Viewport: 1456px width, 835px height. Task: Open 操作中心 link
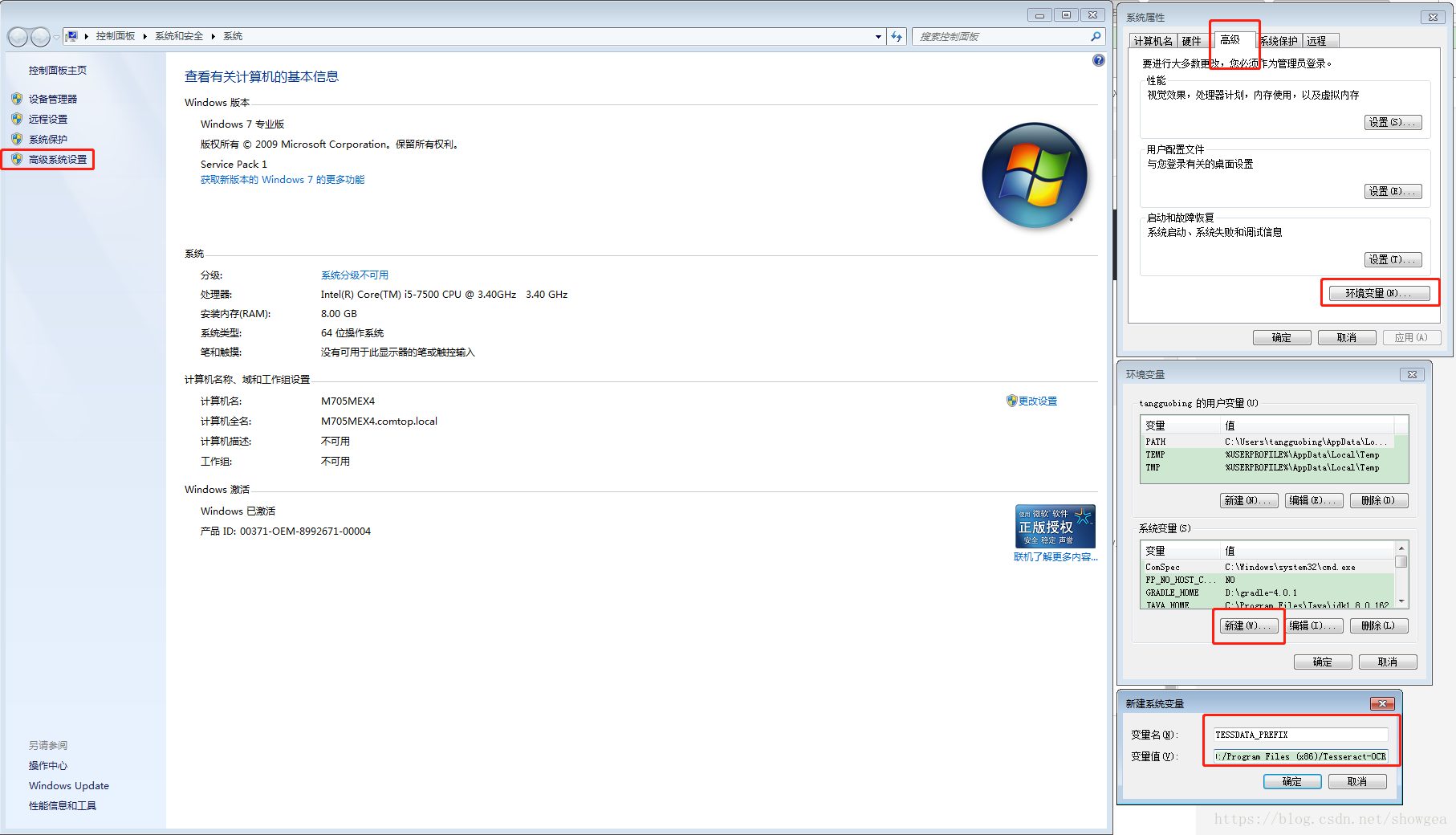click(48, 765)
